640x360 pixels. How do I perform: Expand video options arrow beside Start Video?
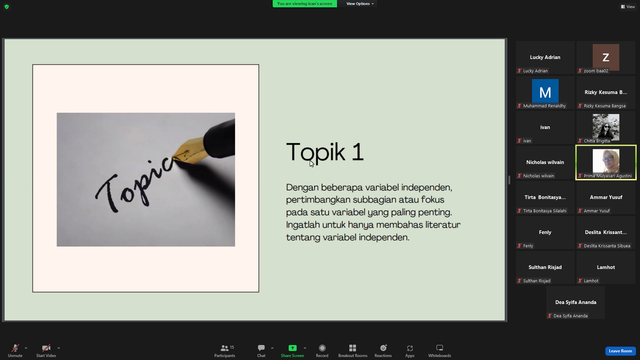(58, 348)
